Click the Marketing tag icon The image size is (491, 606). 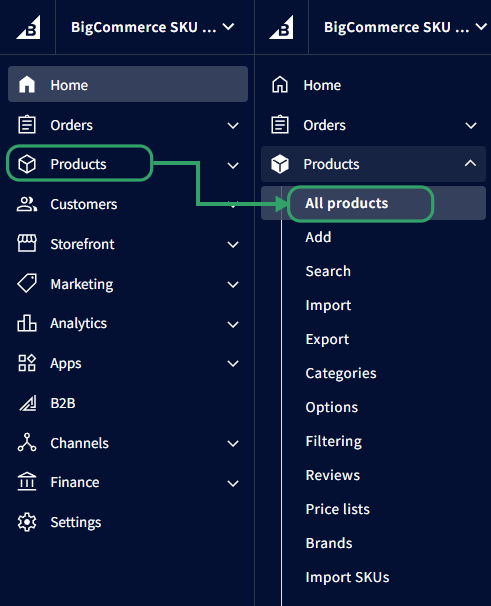[27, 283]
